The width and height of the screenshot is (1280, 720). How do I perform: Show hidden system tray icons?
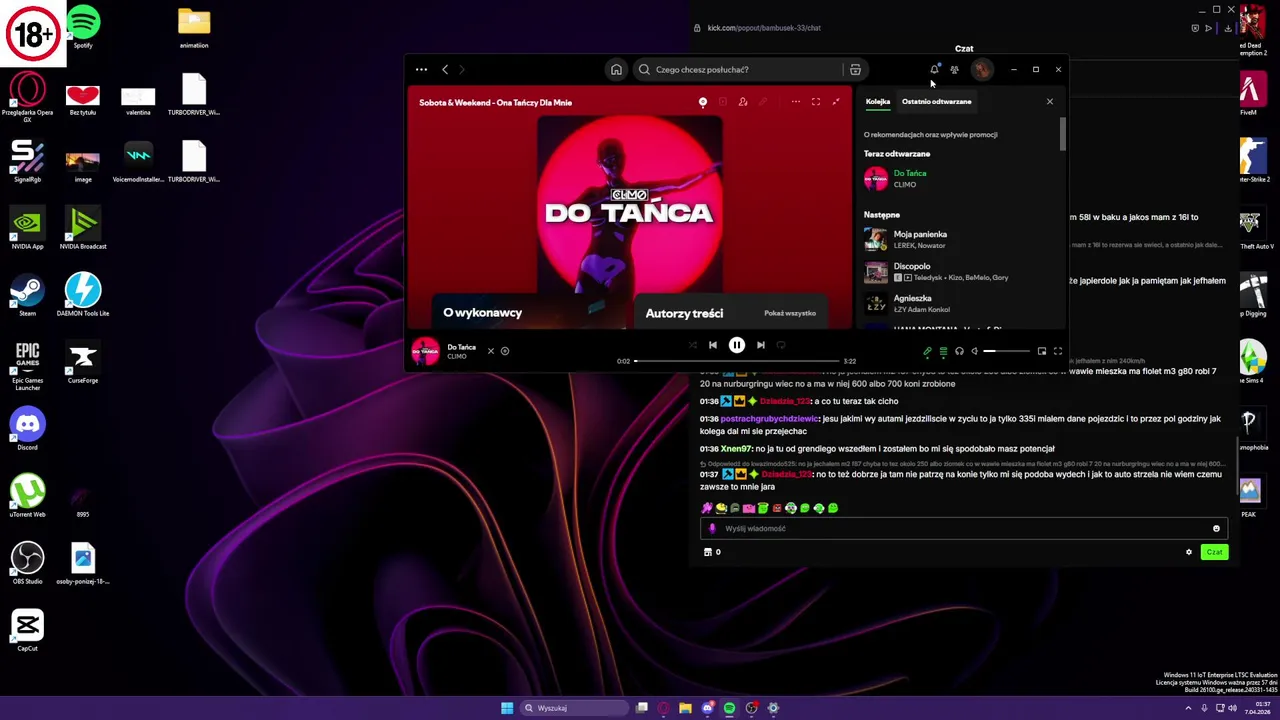pyautogui.click(x=1188, y=708)
